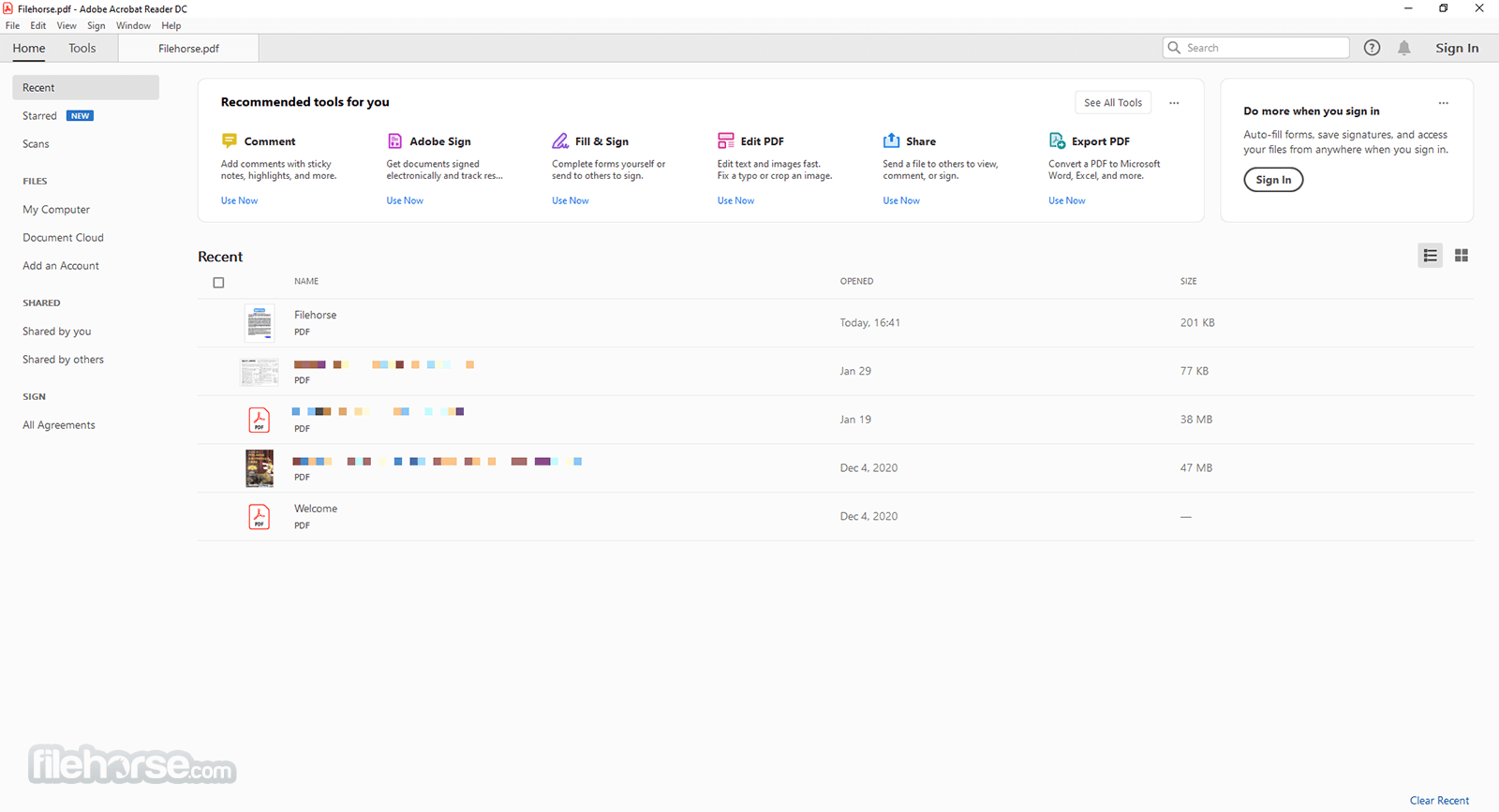
Task: Click the Share tool icon
Action: pyautogui.click(x=891, y=140)
